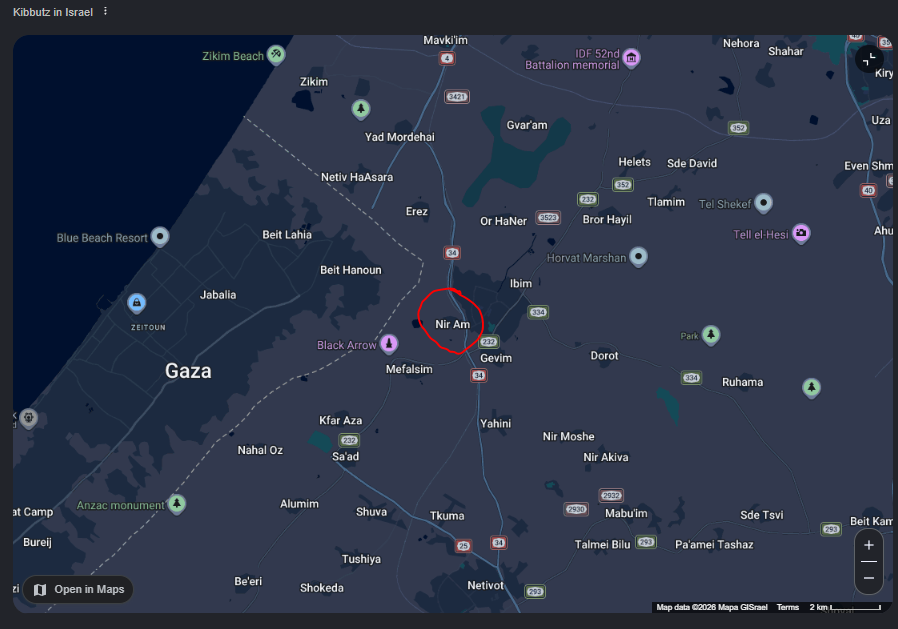Click the Zikim Beach pin icon
Viewport: 898px width, 629px height.
pos(276,54)
